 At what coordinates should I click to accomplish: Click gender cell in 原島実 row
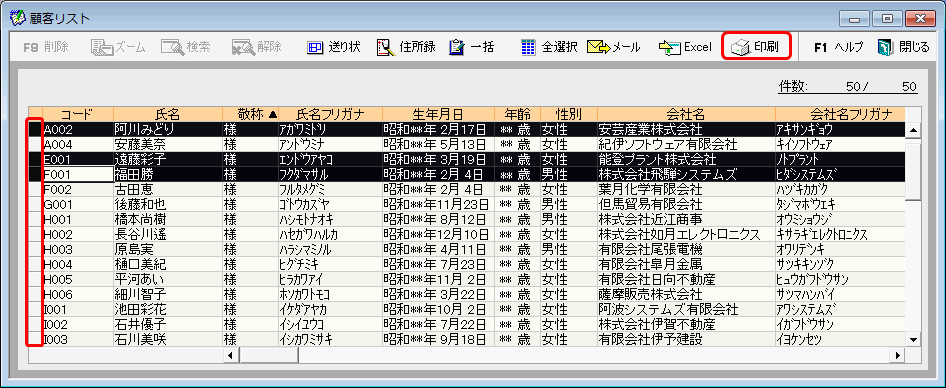pyautogui.click(x=569, y=249)
